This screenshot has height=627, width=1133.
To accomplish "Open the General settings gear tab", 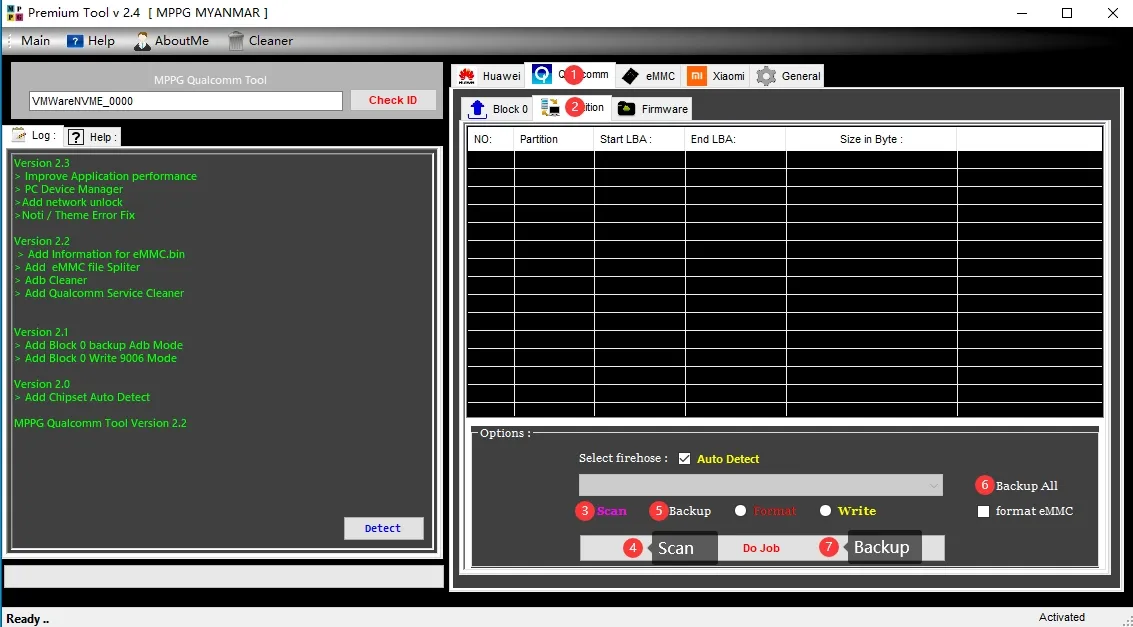I will pyautogui.click(x=789, y=76).
